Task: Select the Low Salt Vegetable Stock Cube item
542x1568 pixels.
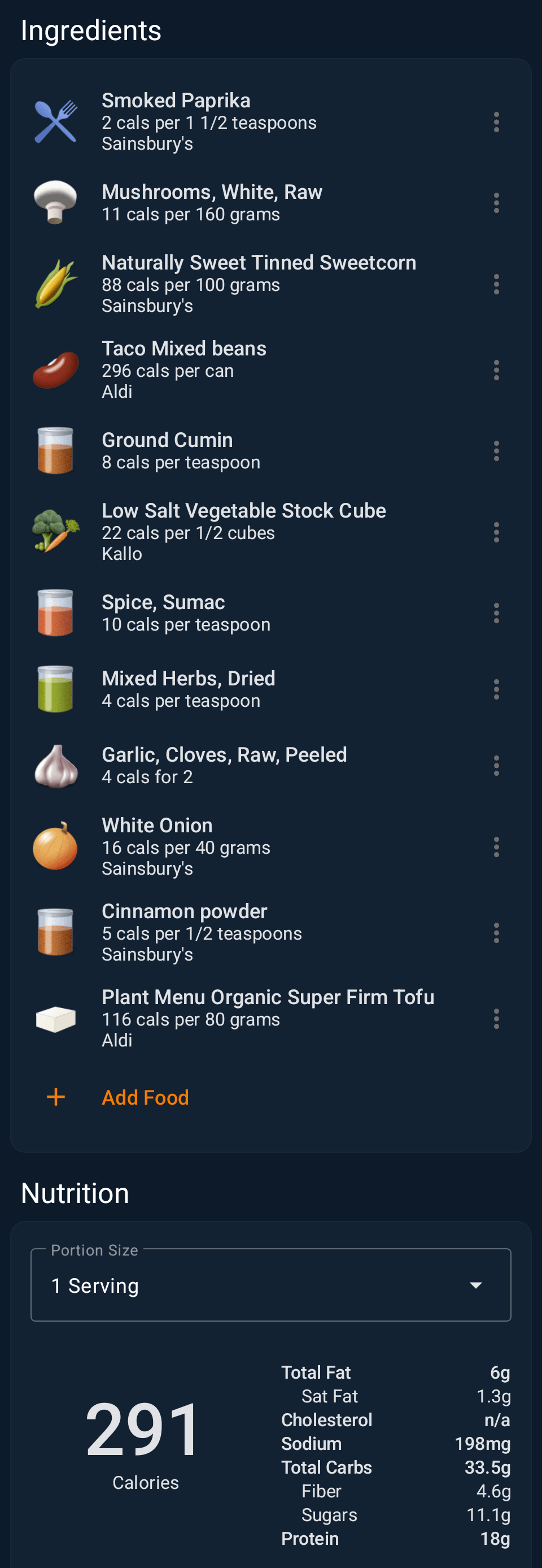Action: click(243, 532)
